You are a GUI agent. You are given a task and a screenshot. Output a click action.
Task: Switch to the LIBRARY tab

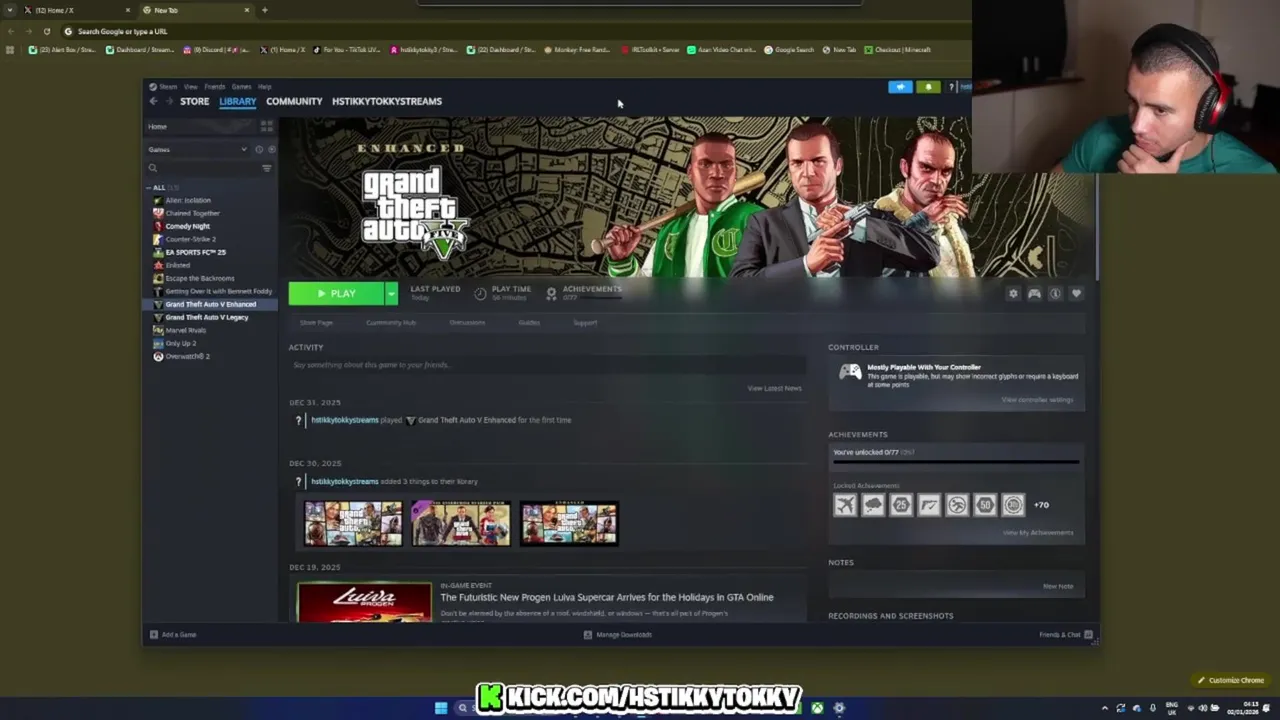[238, 101]
